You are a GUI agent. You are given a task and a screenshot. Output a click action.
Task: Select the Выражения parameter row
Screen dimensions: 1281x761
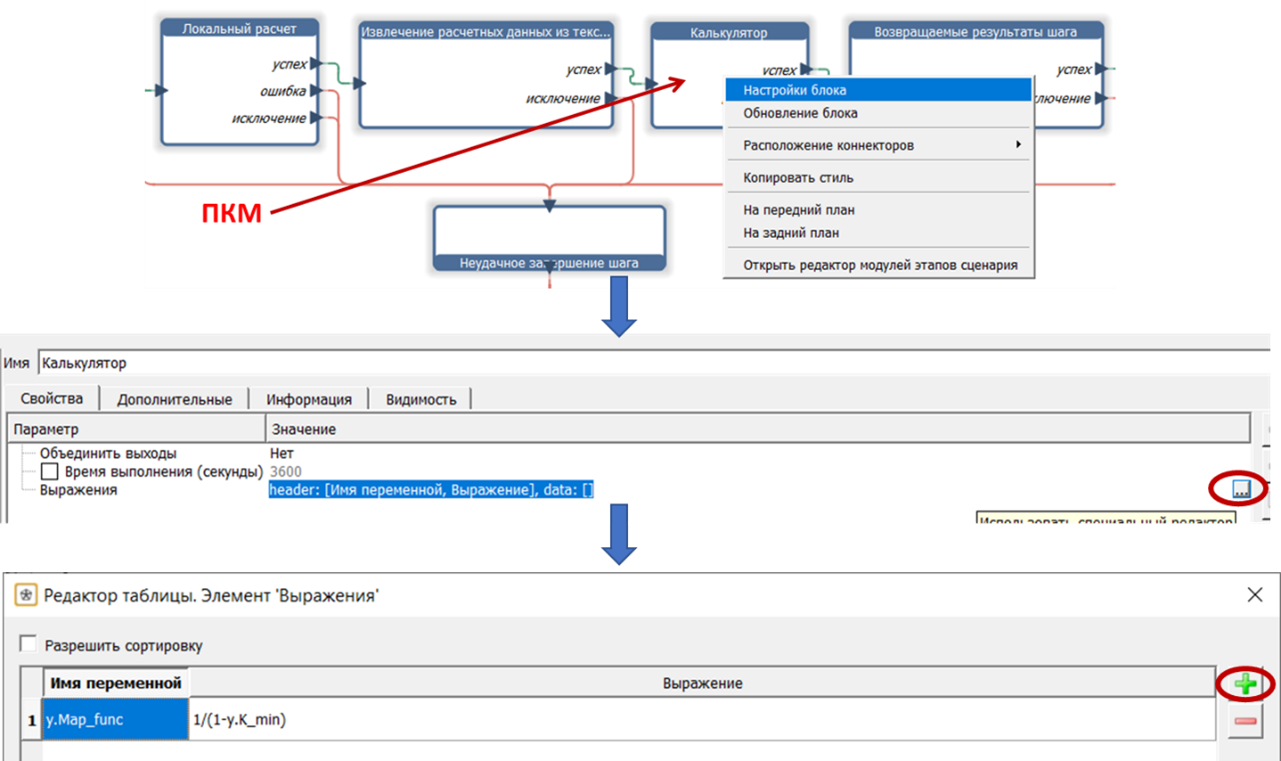pos(78,490)
